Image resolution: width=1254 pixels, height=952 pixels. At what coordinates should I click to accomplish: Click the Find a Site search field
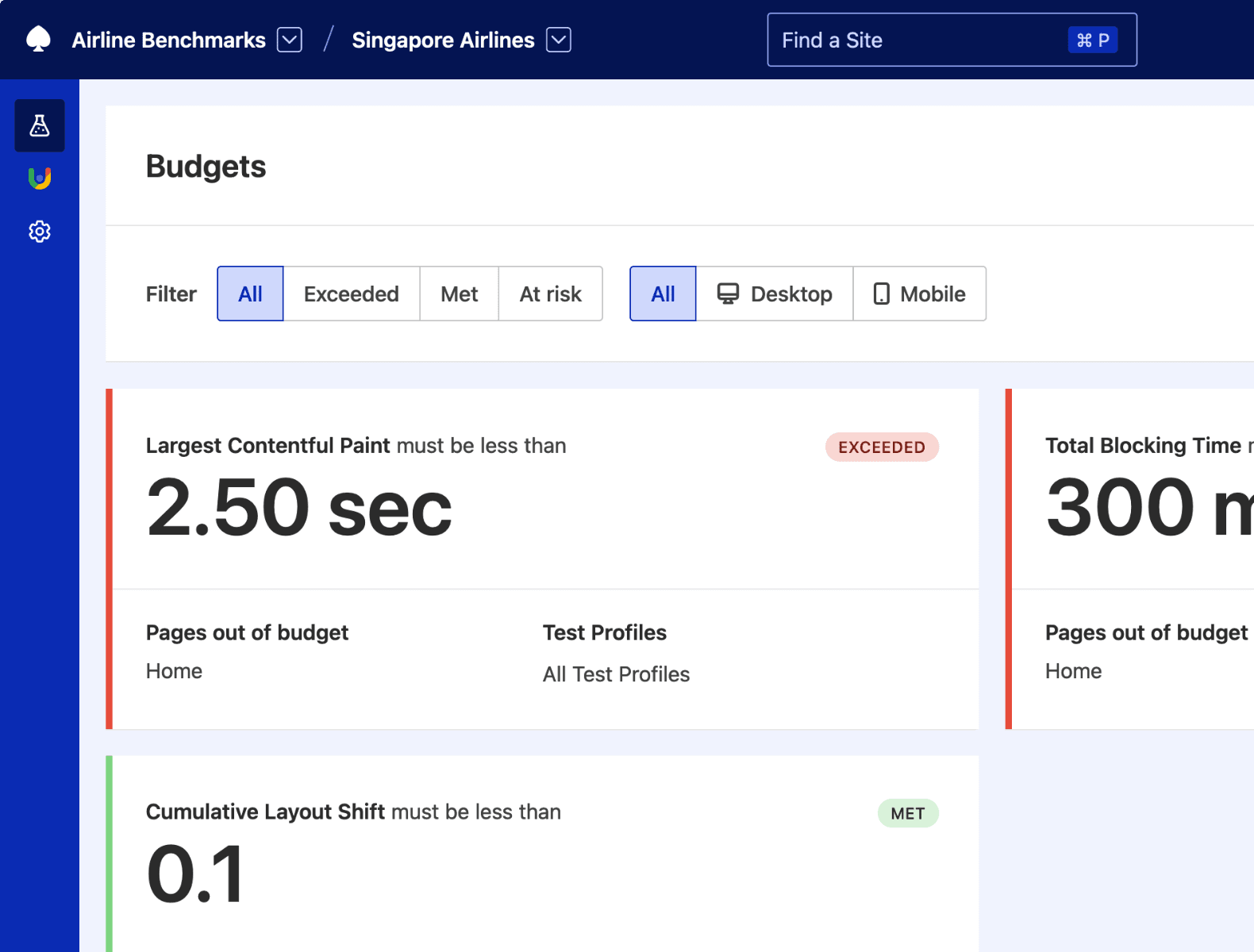click(913, 40)
